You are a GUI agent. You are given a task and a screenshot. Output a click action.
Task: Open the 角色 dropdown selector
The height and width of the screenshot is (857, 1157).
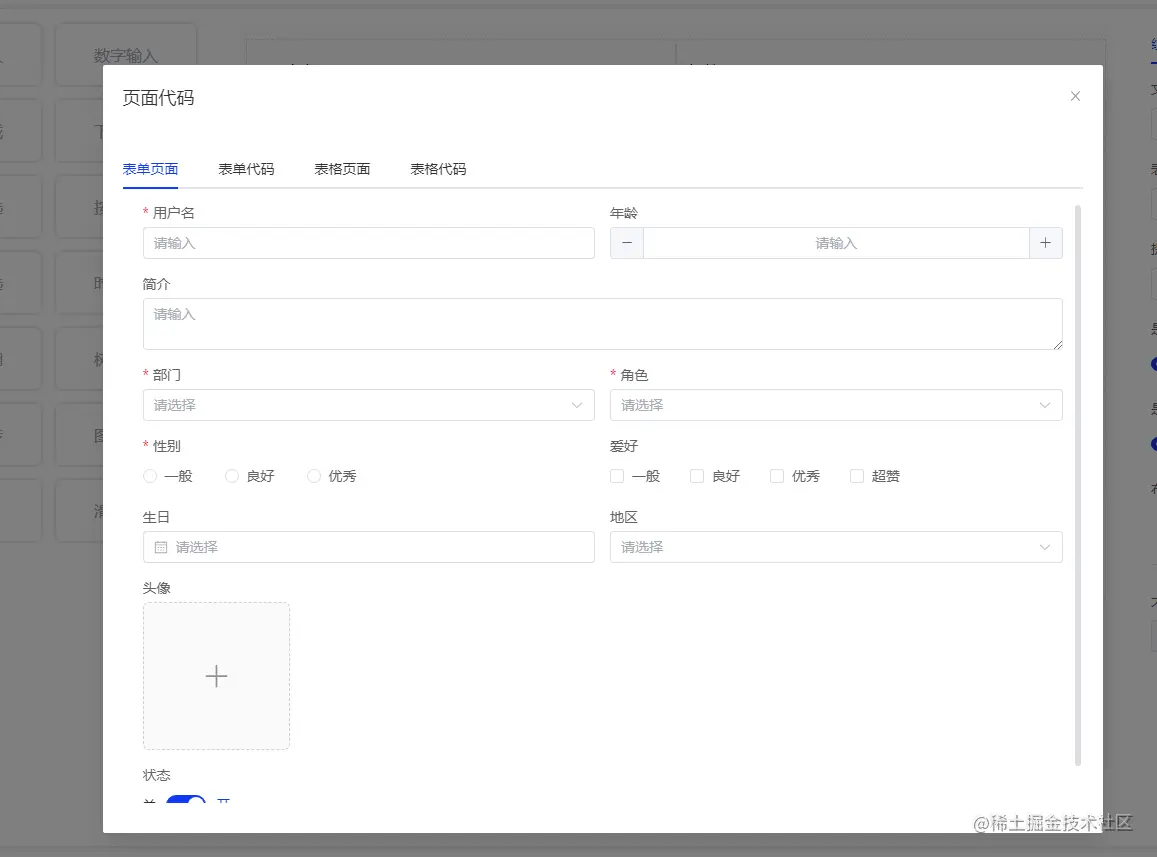(x=836, y=405)
